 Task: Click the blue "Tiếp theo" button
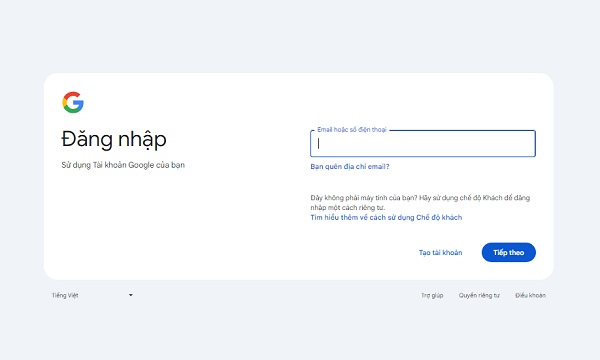tap(509, 252)
